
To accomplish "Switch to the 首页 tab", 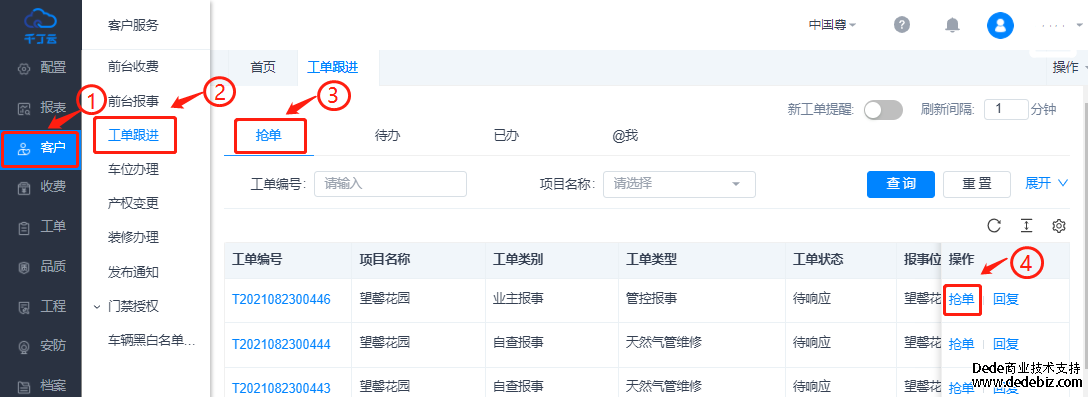I will (x=263, y=67).
